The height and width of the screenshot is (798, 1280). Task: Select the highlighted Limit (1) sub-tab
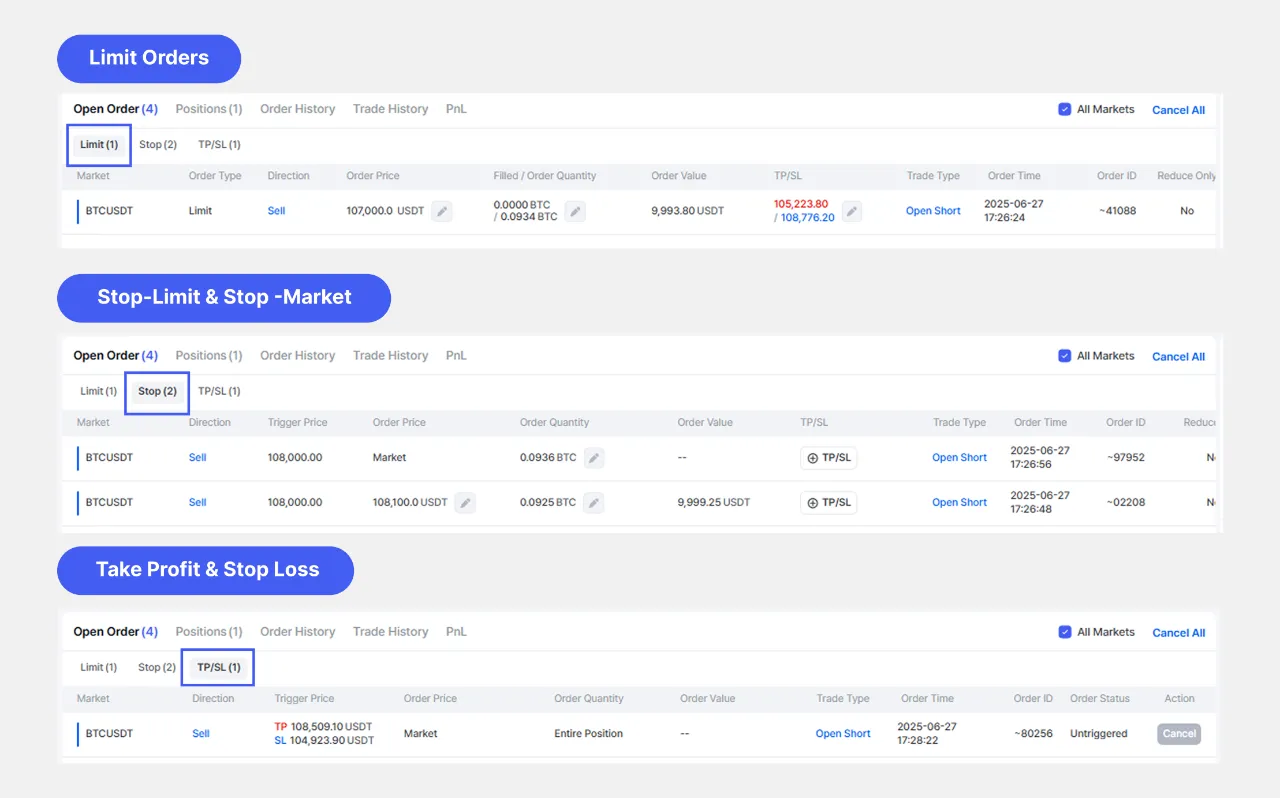click(99, 145)
